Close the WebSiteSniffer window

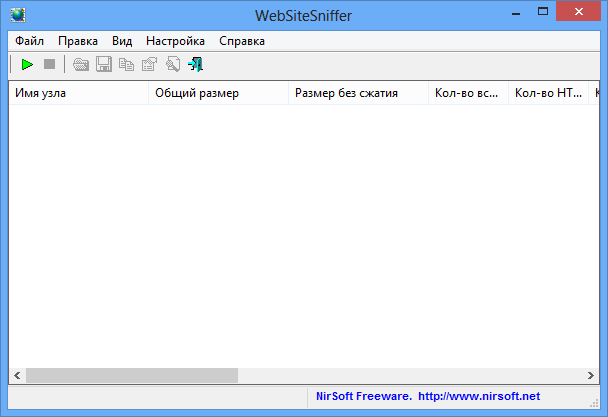click(x=579, y=12)
